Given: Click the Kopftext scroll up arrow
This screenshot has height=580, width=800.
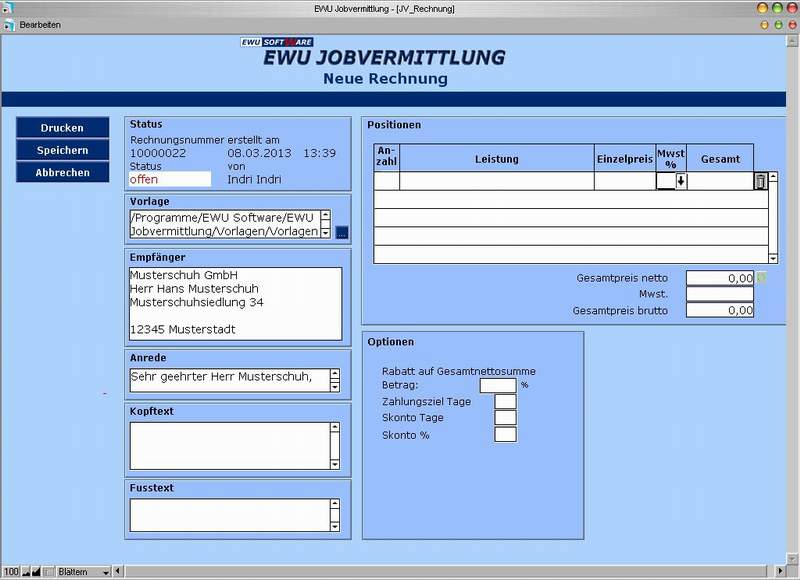Looking at the screenshot, I should pos(335,427).
